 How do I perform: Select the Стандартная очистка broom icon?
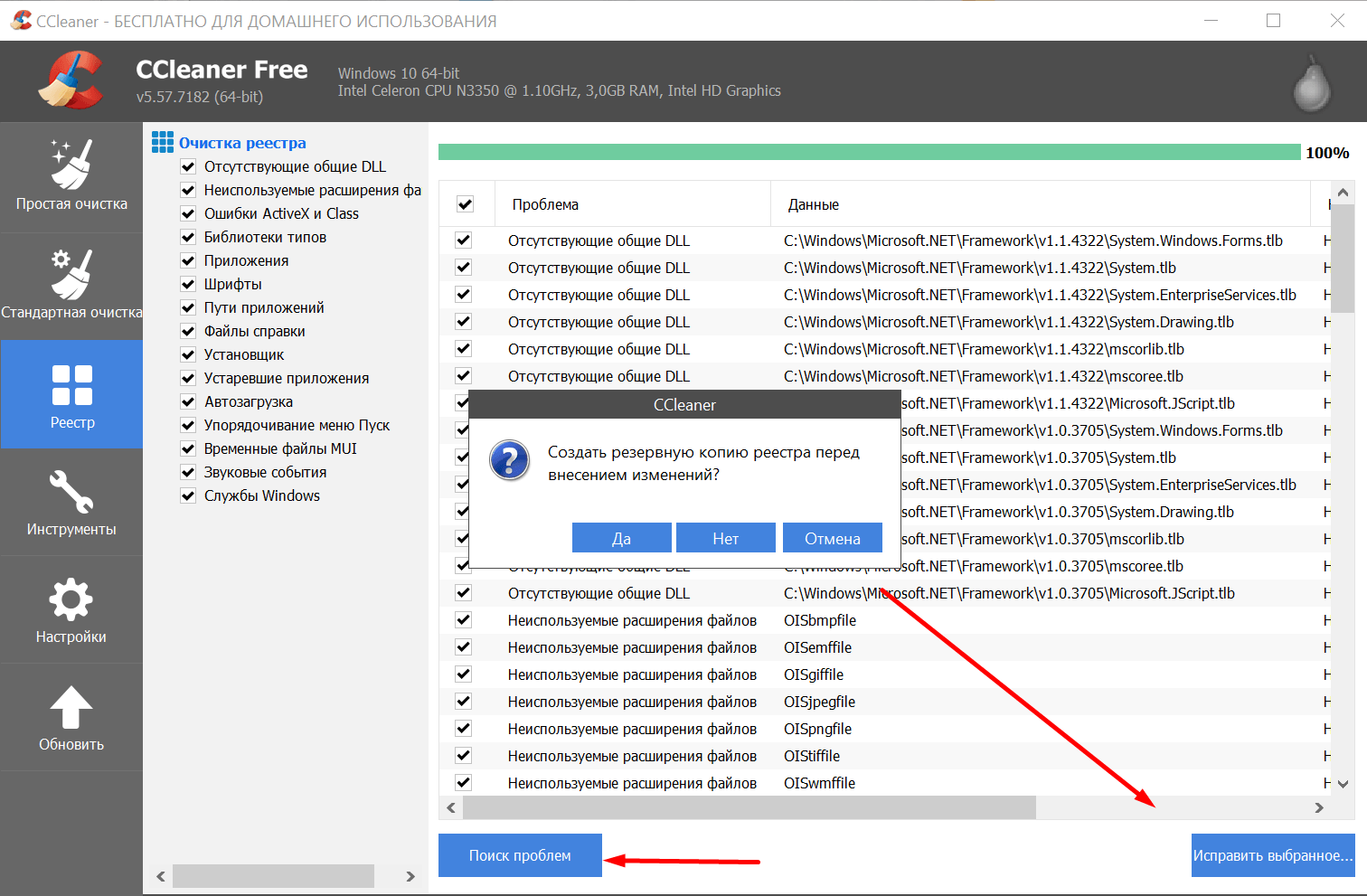point(71,274)
